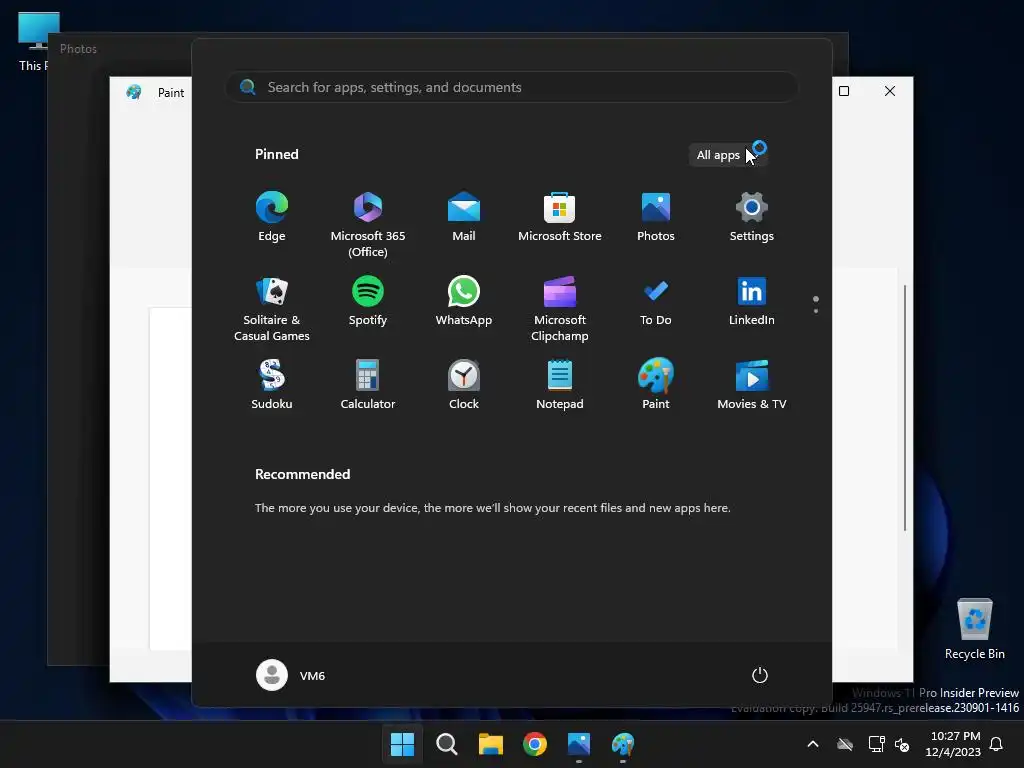This screenshot has height=768, width=1024.
Task: Open Spotify
Action: coord(368,301)
